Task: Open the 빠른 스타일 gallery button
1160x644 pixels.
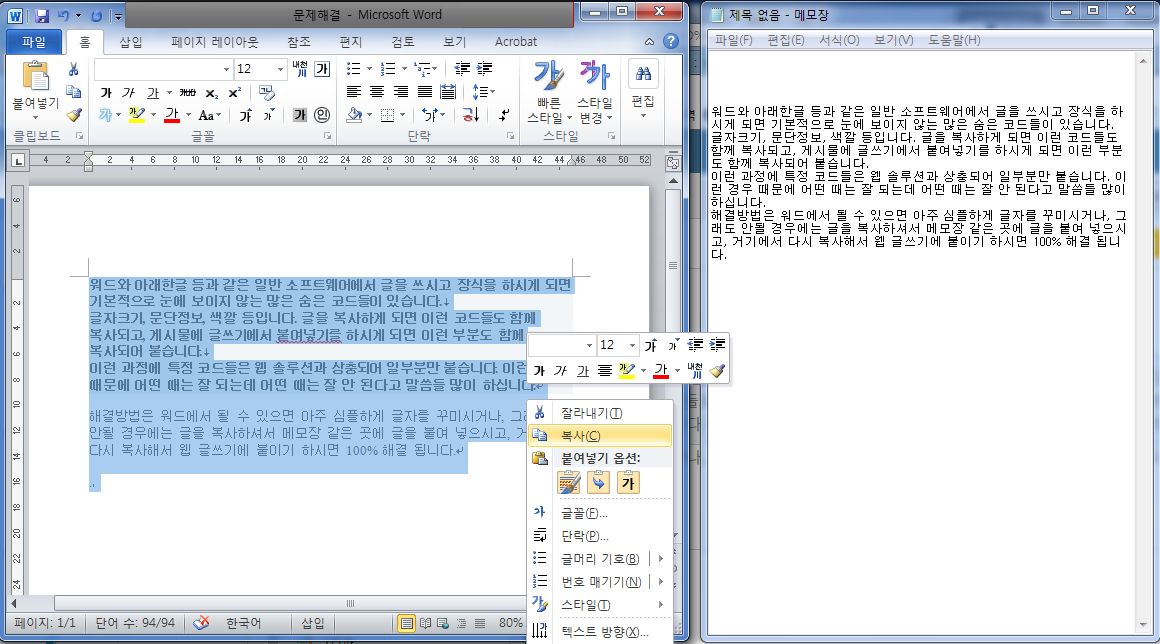Action: click(547, 90)
